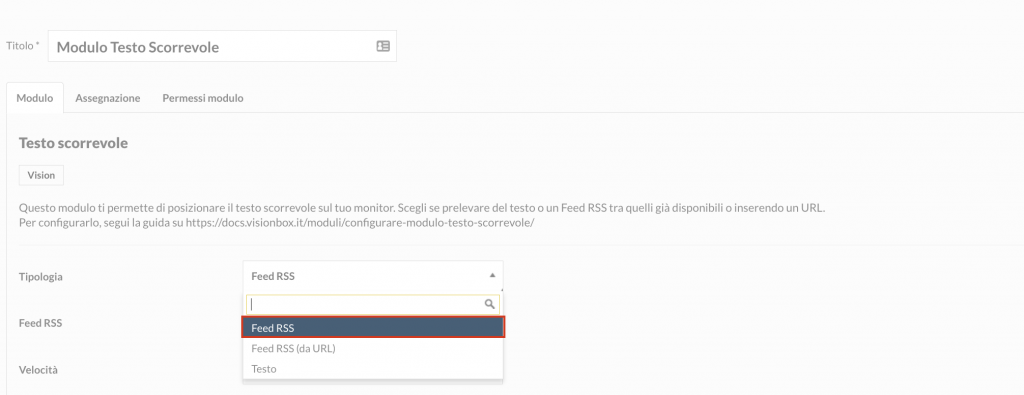Click the magnifier icon in dropdown search

click(489, 304)
